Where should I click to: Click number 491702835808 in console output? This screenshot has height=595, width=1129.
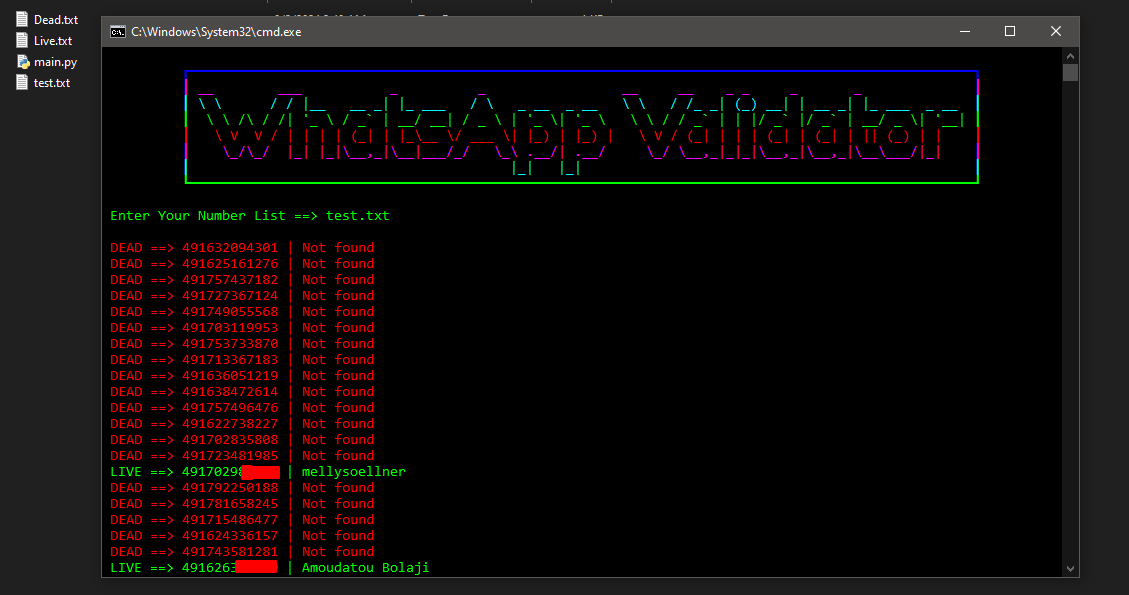point(230,439)
